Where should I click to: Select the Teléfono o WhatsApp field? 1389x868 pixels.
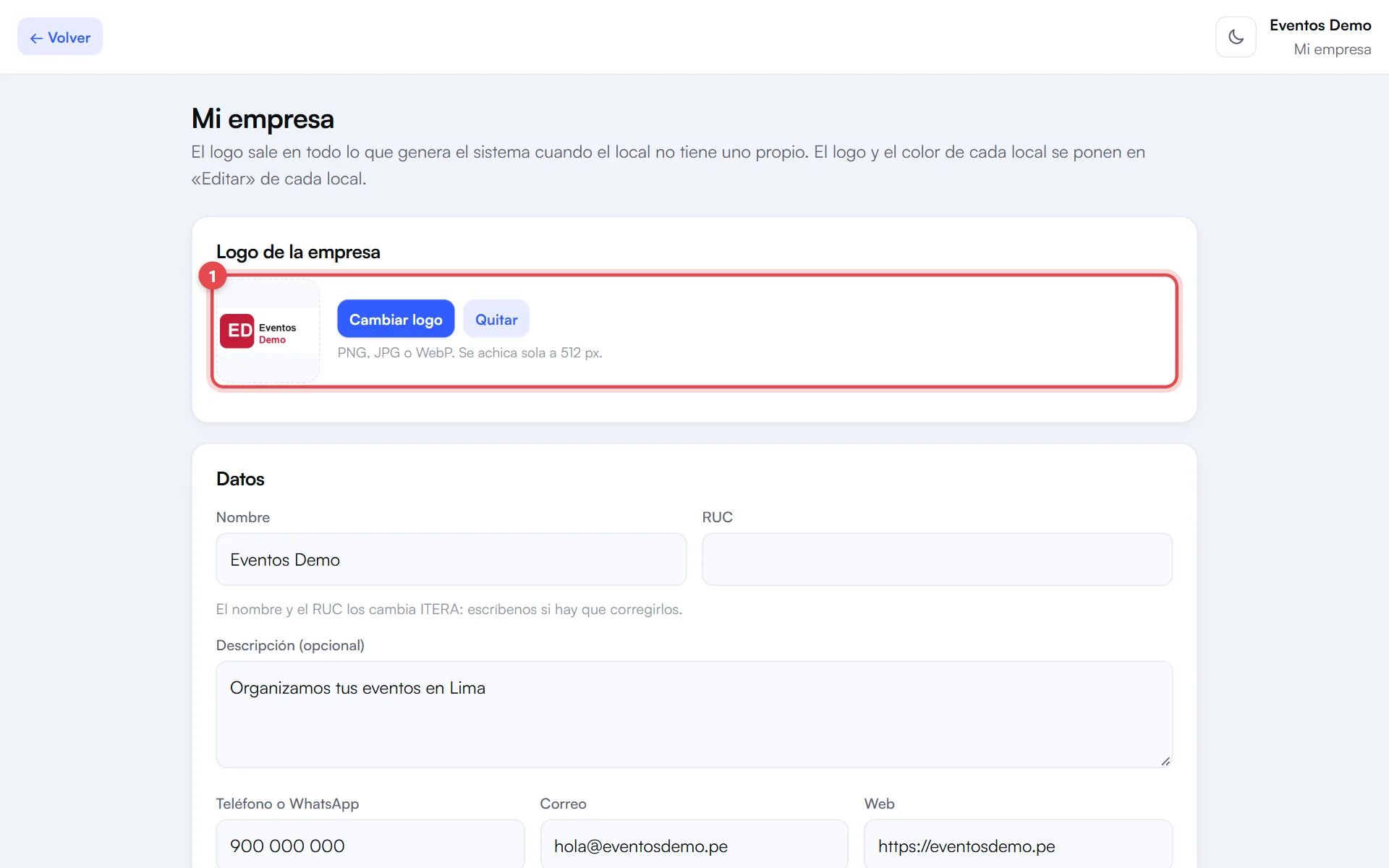(x=370, y=845)
